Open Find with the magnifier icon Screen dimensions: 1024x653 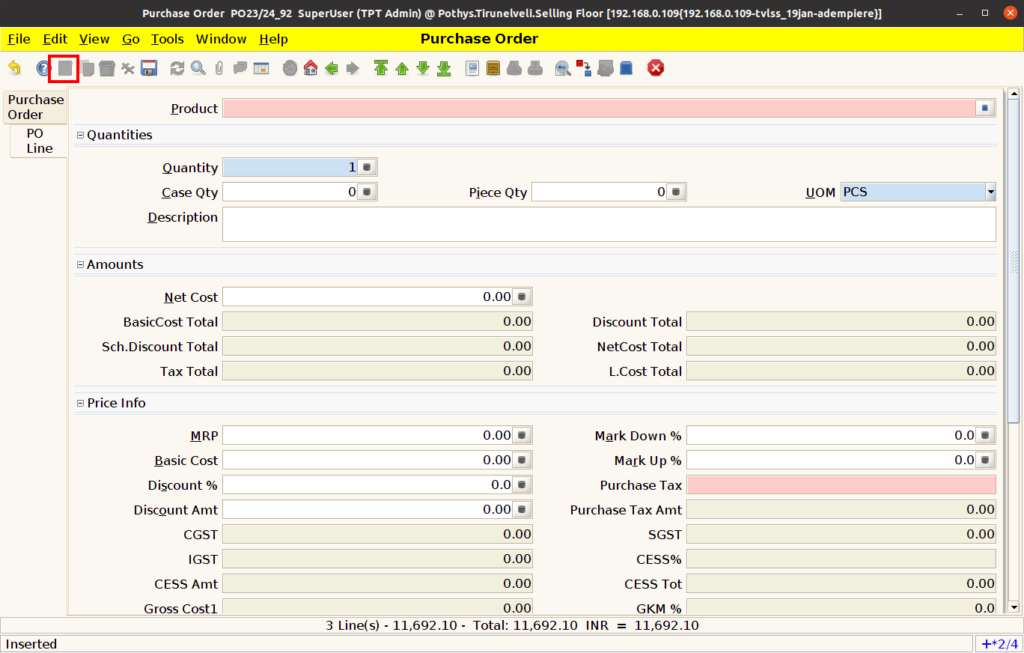(x=198, y=68)
